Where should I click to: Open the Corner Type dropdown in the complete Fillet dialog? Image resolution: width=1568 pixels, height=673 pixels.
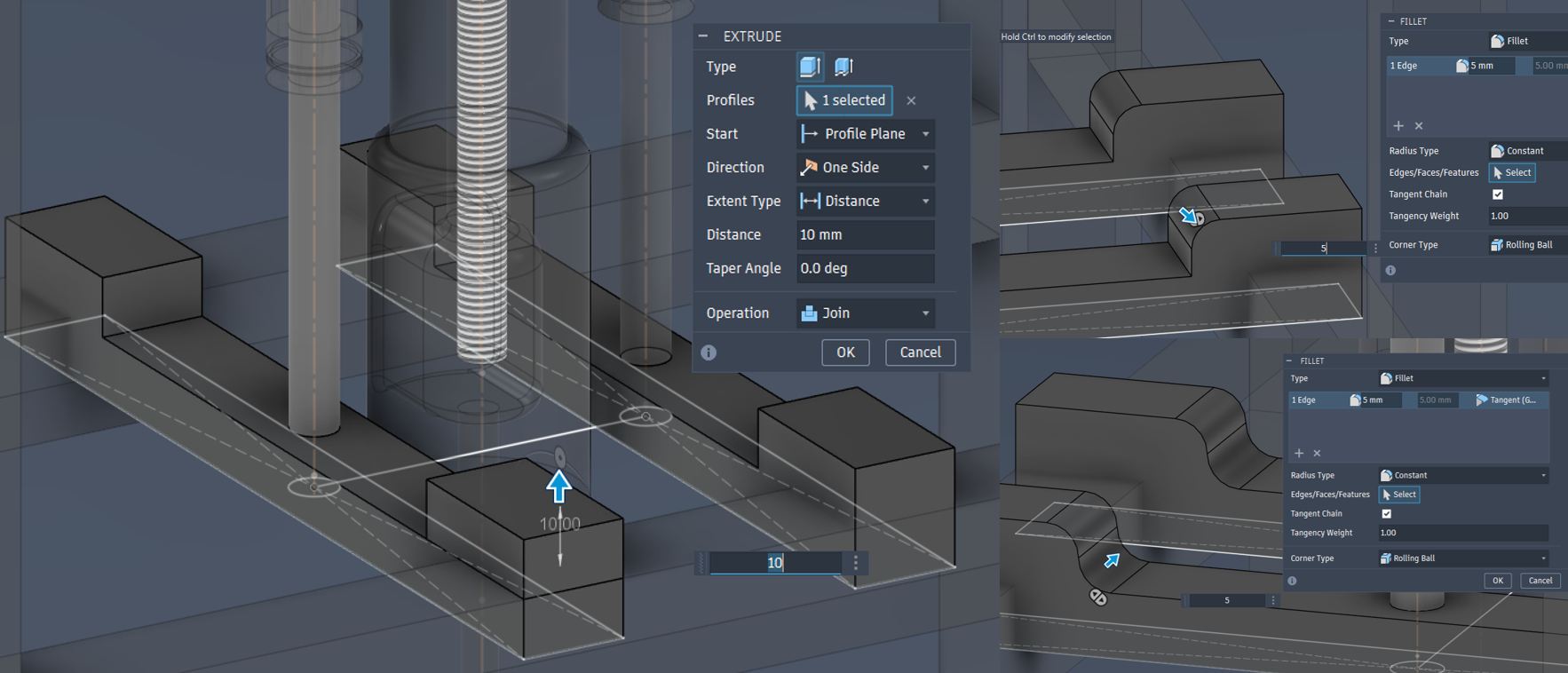tap(1463, 558)
